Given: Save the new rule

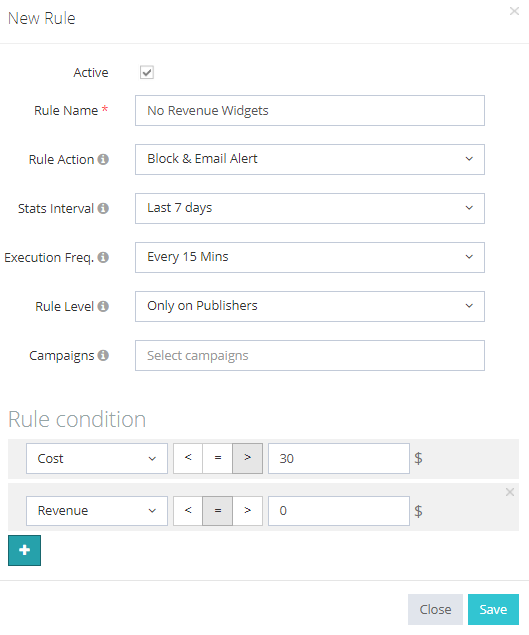Looking at the screenshot, I should coord(493,609).
